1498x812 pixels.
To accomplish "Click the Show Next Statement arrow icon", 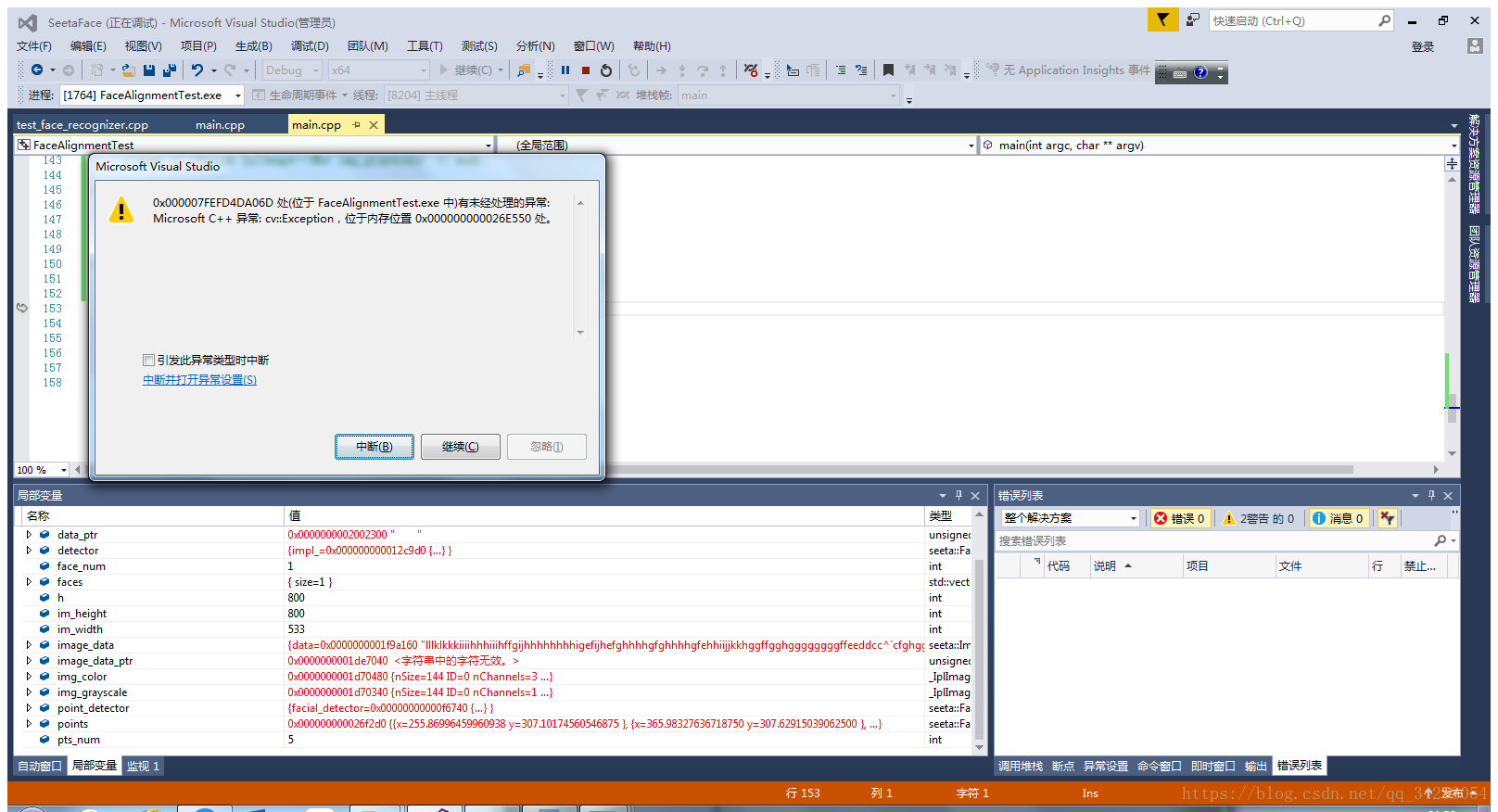I will (x=661, y=70).
